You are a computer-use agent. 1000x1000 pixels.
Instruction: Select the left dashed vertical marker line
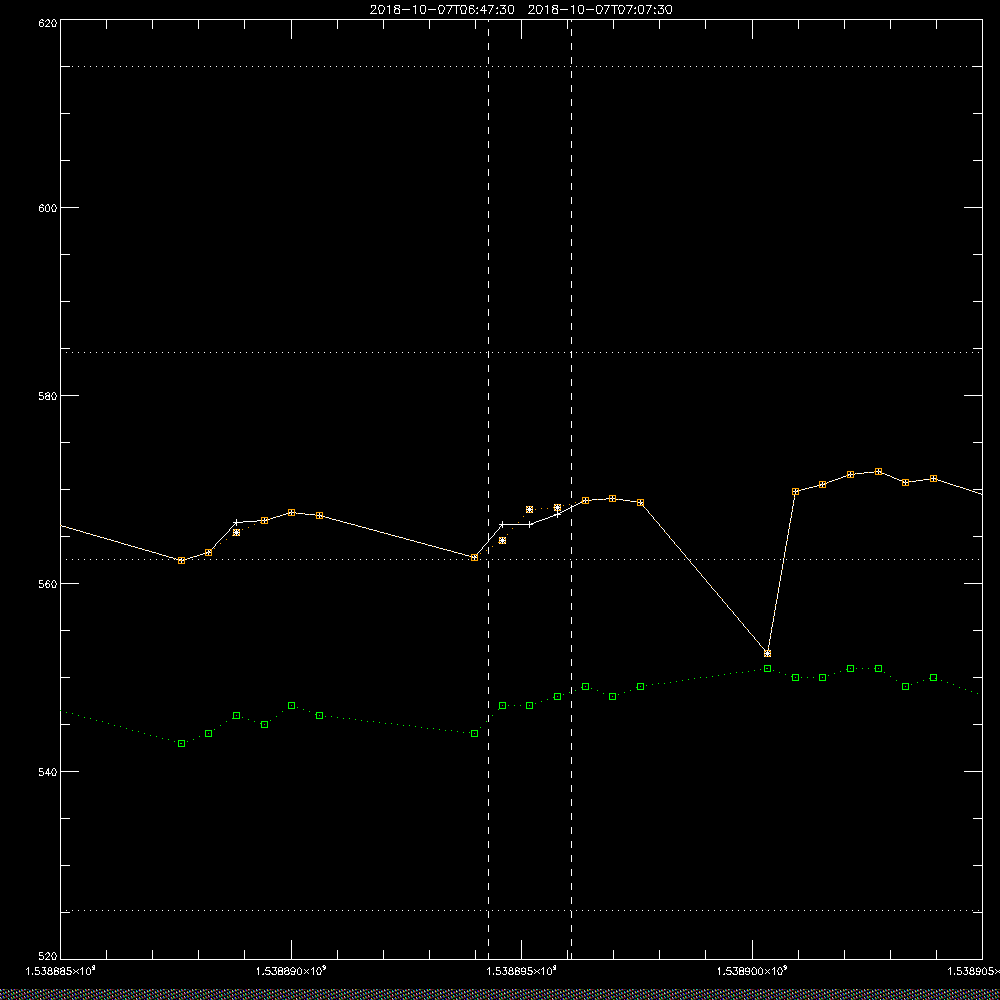[489, 488]
